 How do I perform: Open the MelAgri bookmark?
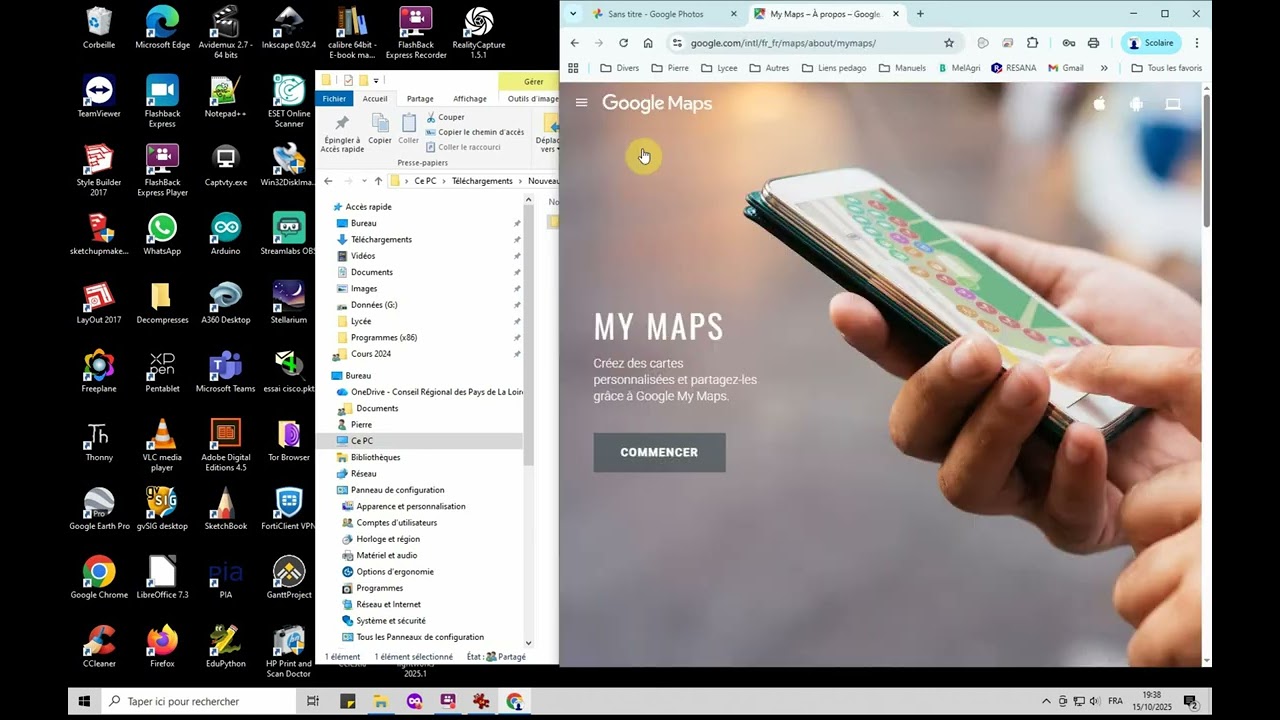click(x=959, y=68)
